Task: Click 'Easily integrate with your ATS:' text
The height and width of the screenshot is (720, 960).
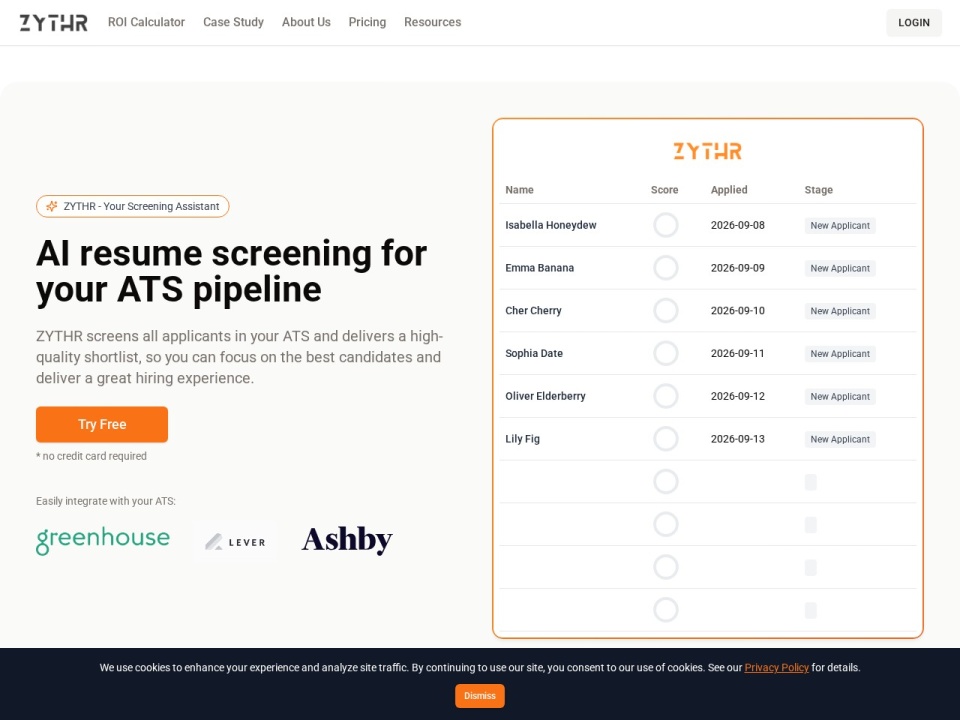Action: tap(106, 501)
